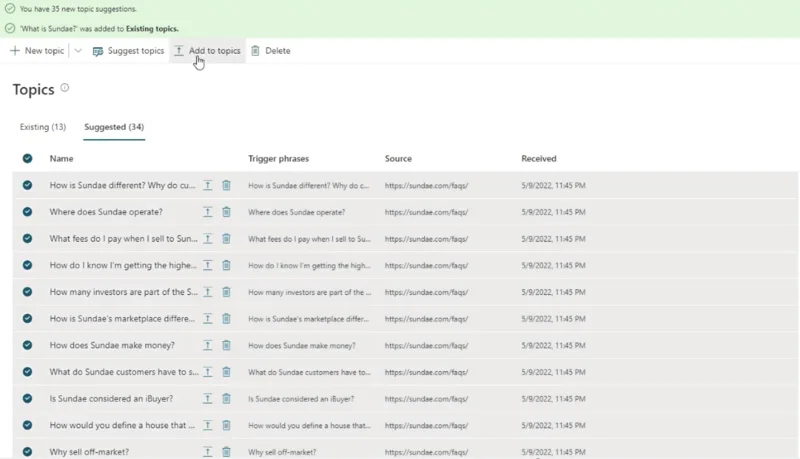Uncheck the 'How is Sundae different' row
The image size is (800, 459).
pyautogui.click(x=28, y=185)
